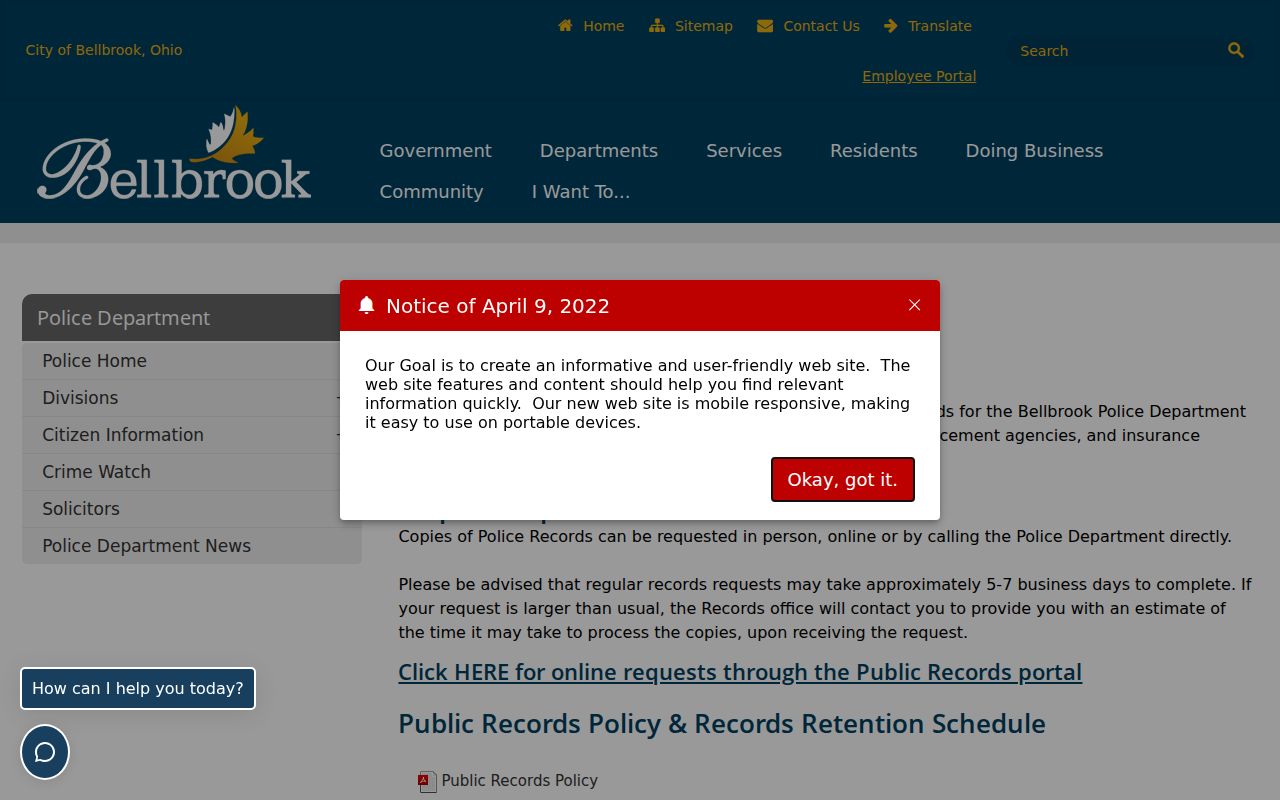The width and height of the screenshot is (1280, 800).
Task: Click Public Records Policy & Records Retention heading
Action: [722, 724]
